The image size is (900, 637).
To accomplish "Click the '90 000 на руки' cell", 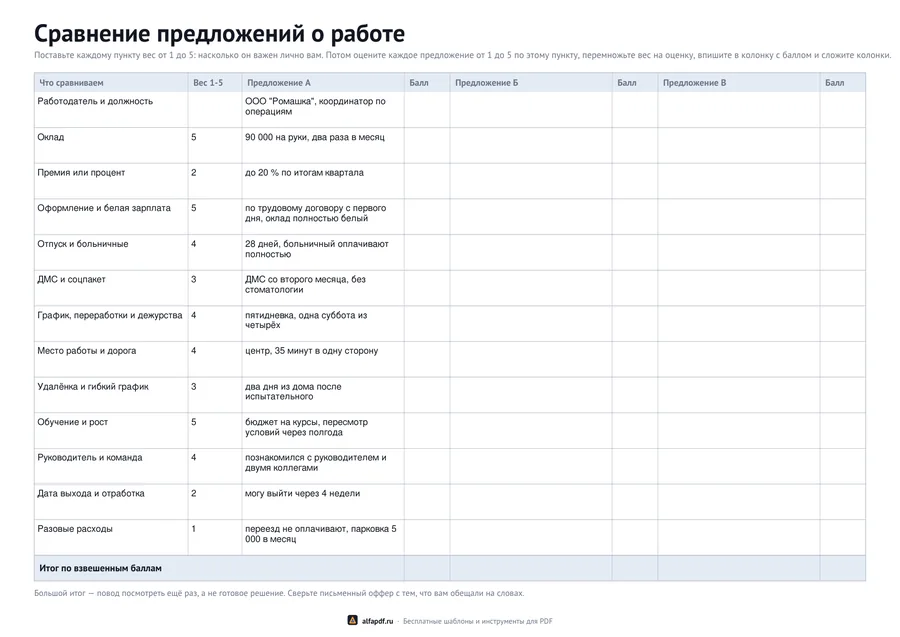I will [323, 145].
